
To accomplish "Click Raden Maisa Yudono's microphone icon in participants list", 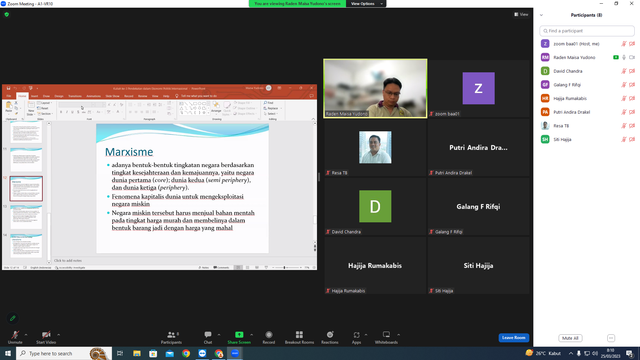I will coord(624,58).
